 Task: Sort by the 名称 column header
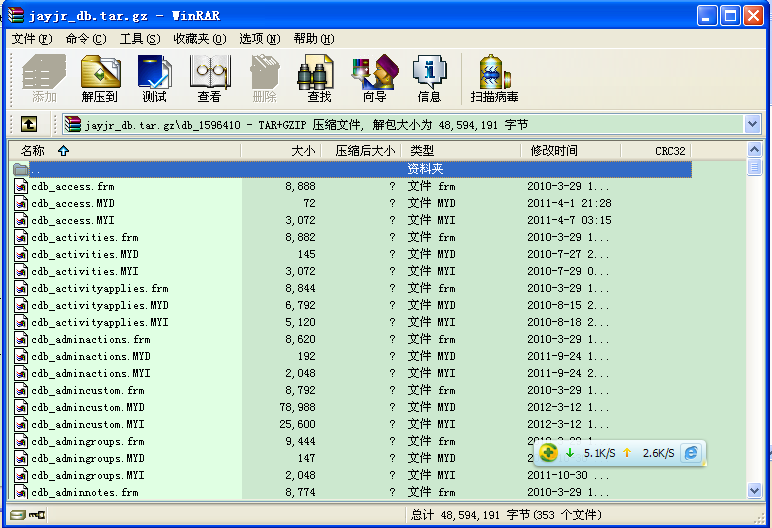(x=125, y=151)
